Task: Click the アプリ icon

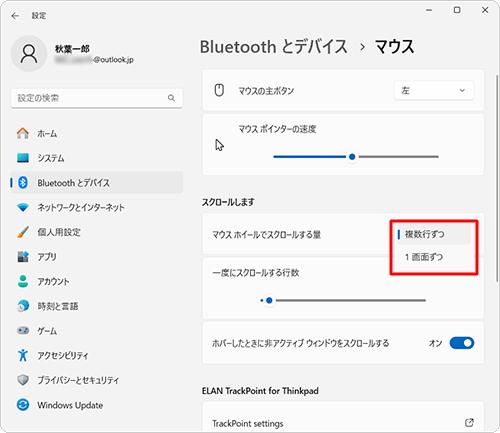Action: (23, 257)
